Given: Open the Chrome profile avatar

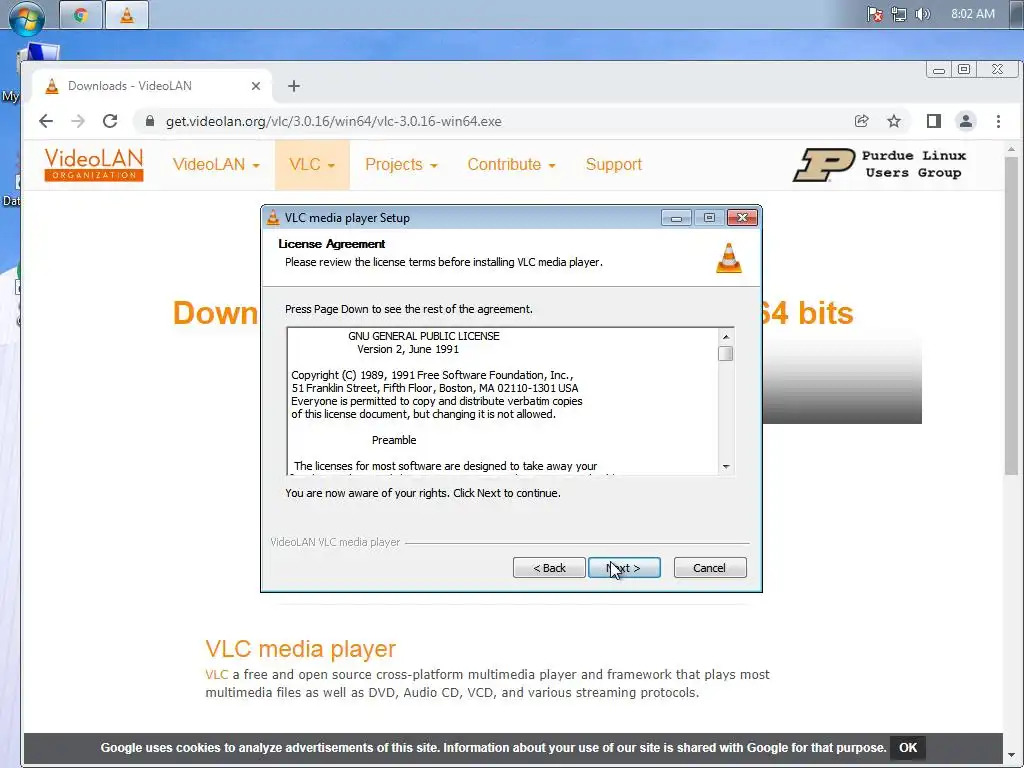Looking at the screenshot, I should (966, 121).
